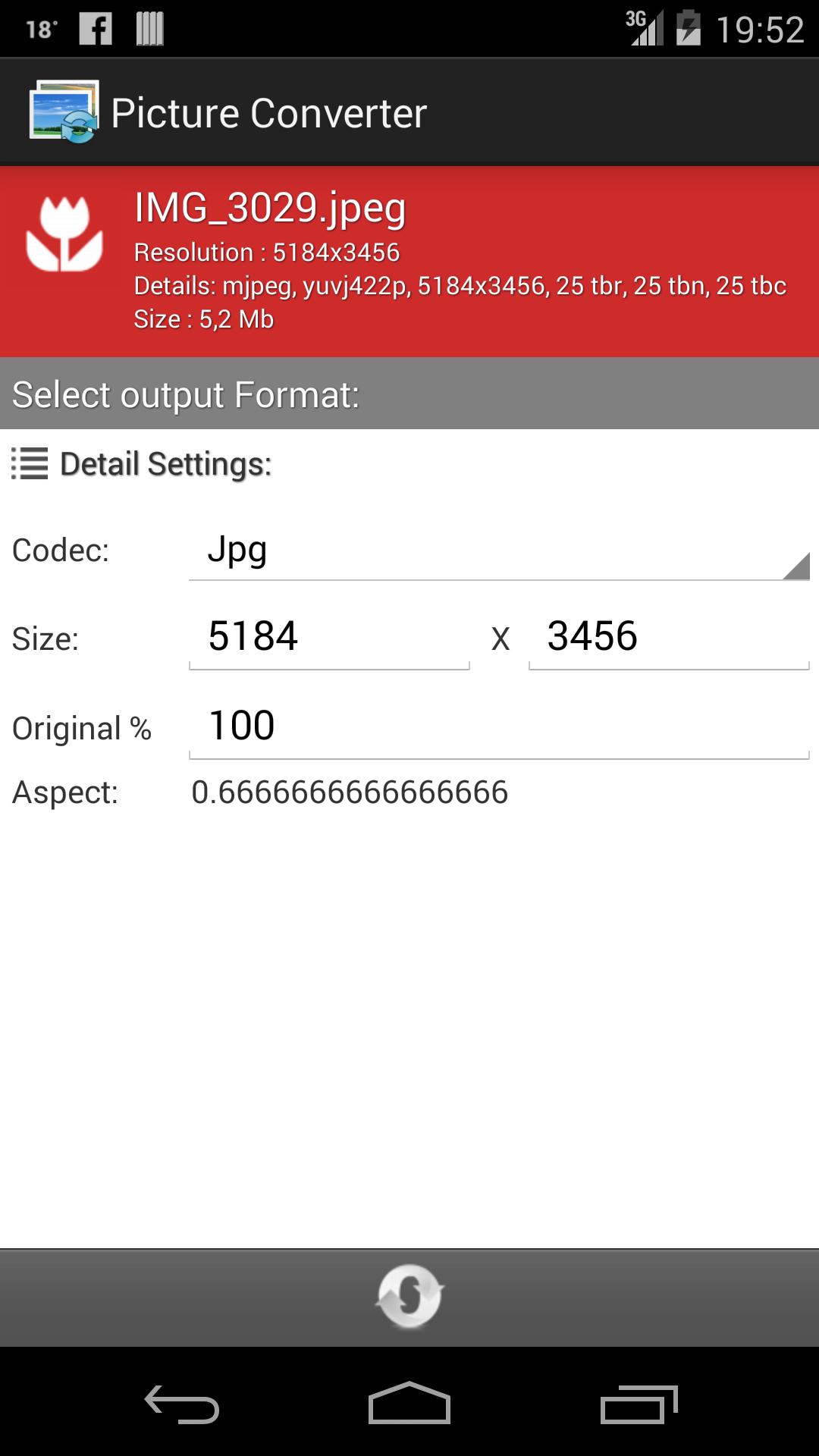Viewport: 819px width, 1456px height.
Task: Tap the Detail Settings label
Action: pyautogui.click(x=166, y=464)
